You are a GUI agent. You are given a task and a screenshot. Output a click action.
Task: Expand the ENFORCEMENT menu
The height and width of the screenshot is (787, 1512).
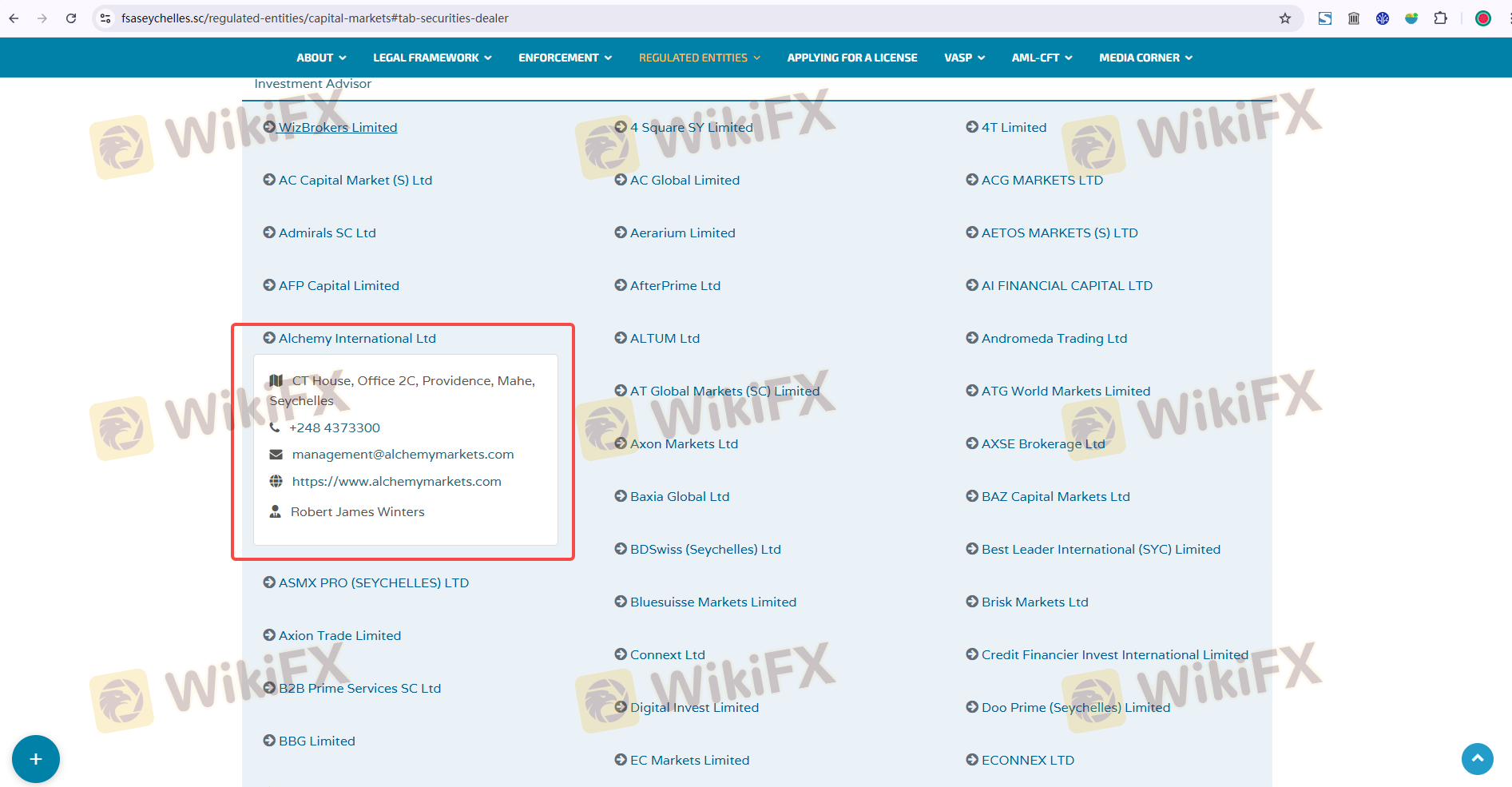click(x=565, y=58)
